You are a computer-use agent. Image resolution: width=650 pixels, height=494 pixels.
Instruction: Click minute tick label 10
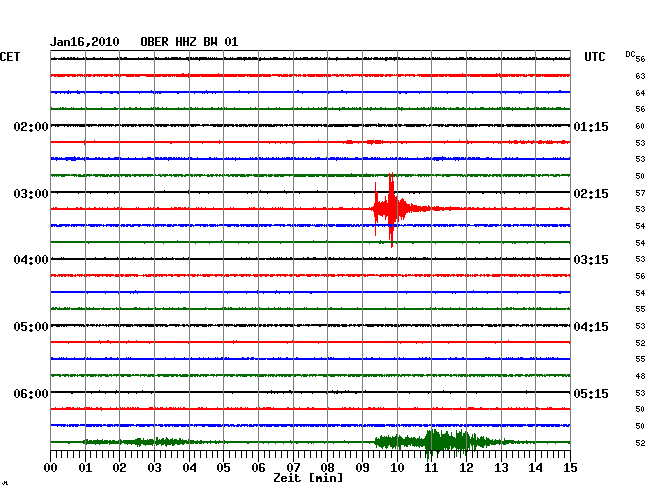point(397,468)
